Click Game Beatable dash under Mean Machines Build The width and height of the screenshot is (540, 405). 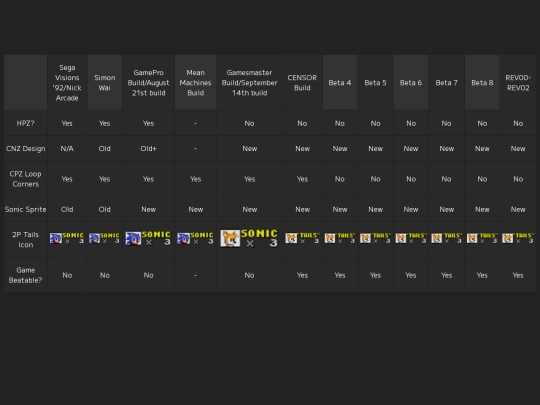pyautogui.click(x=195, y=275)
